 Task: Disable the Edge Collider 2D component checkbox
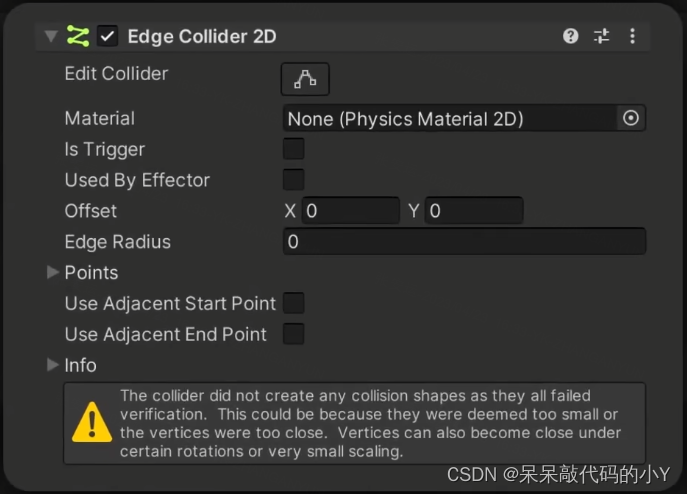[x=107, y=36]
